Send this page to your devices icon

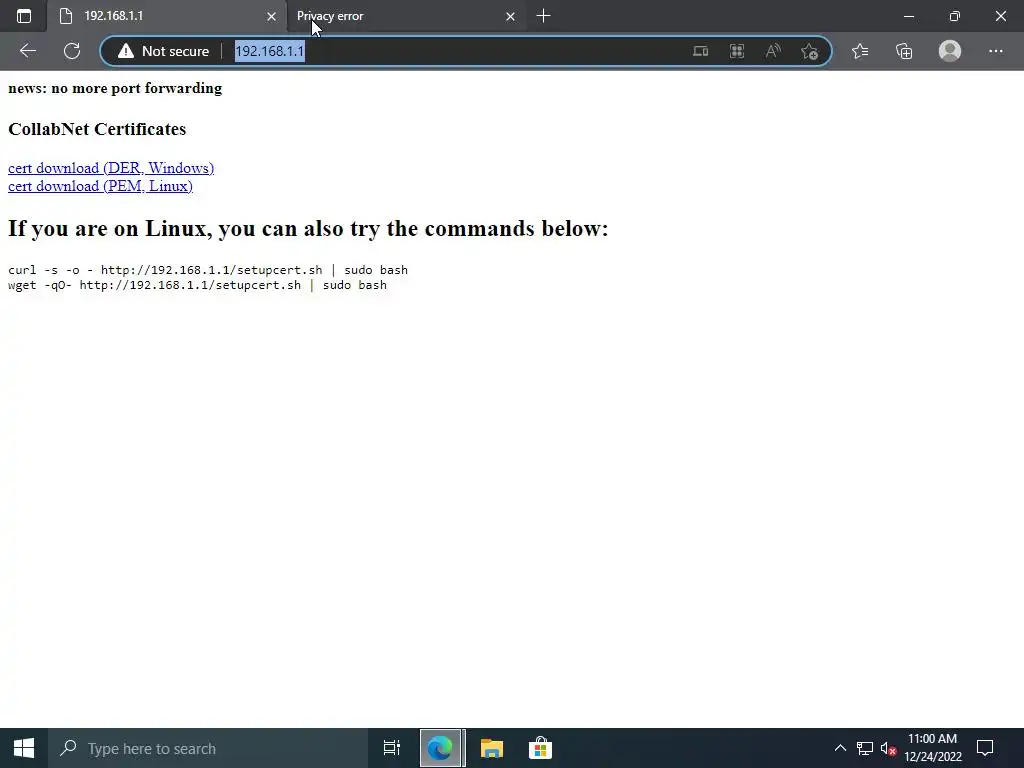[x=700, y=51]
